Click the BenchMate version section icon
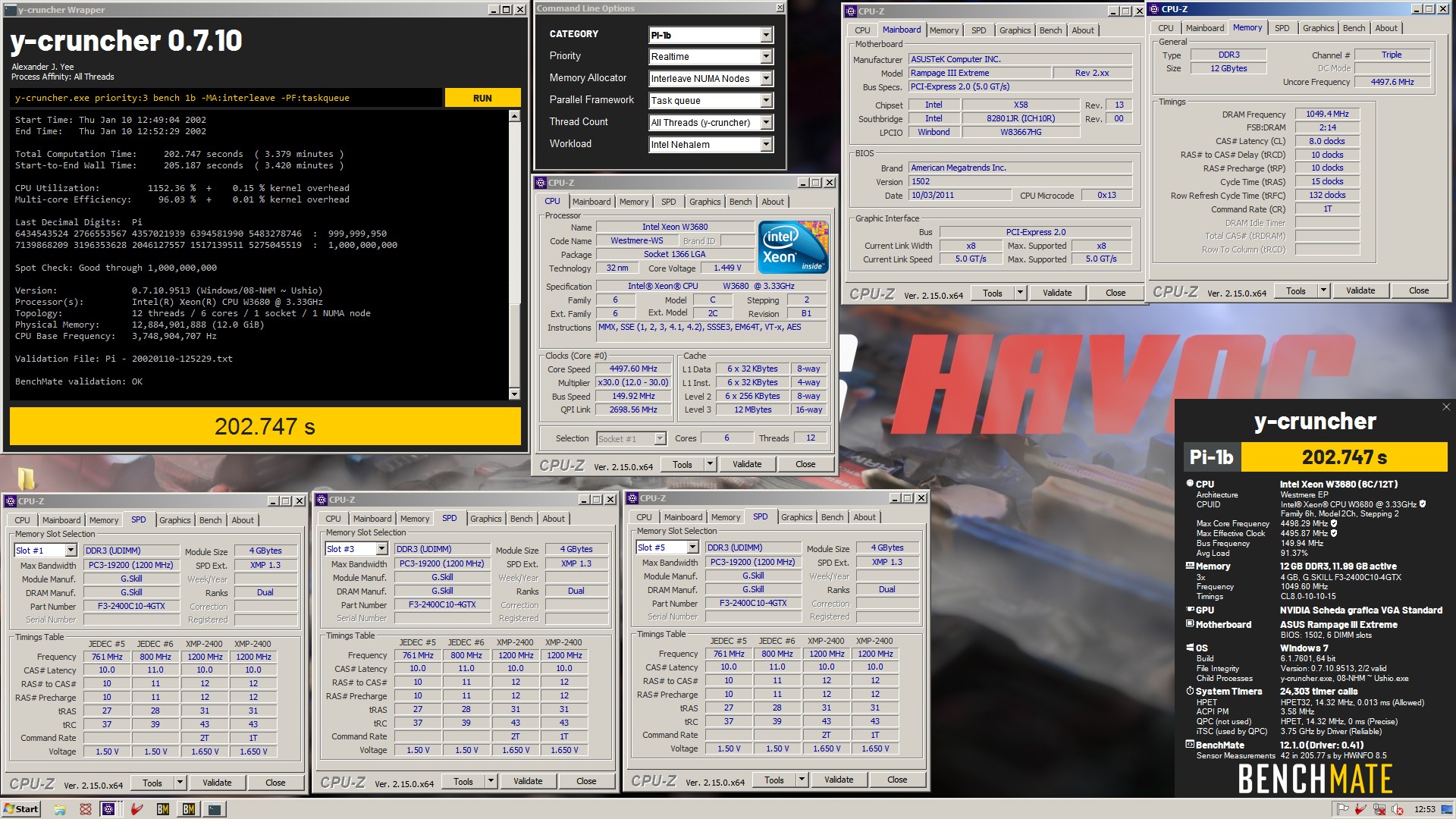The height and width of the screenshot is (819, 1456). 1190,745
